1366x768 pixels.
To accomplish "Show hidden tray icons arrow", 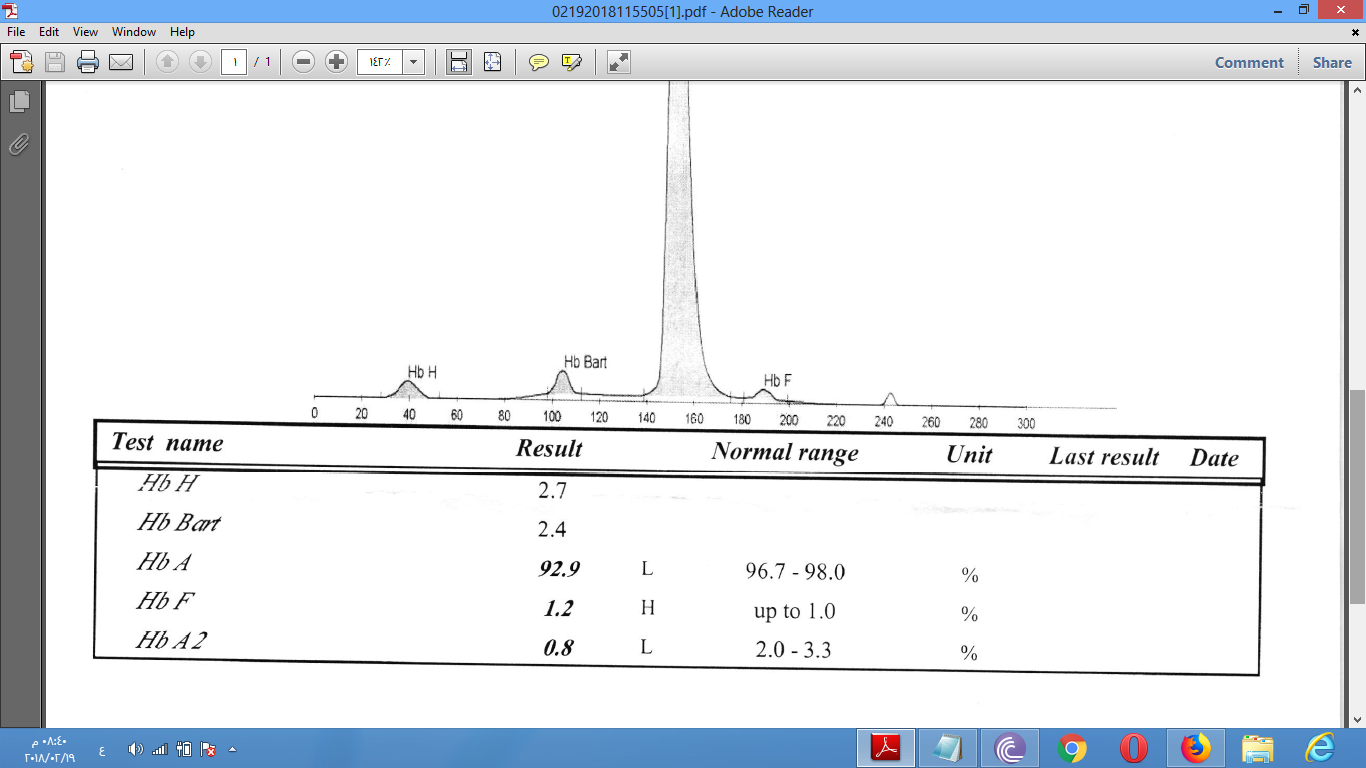I will tap(233, 749).
